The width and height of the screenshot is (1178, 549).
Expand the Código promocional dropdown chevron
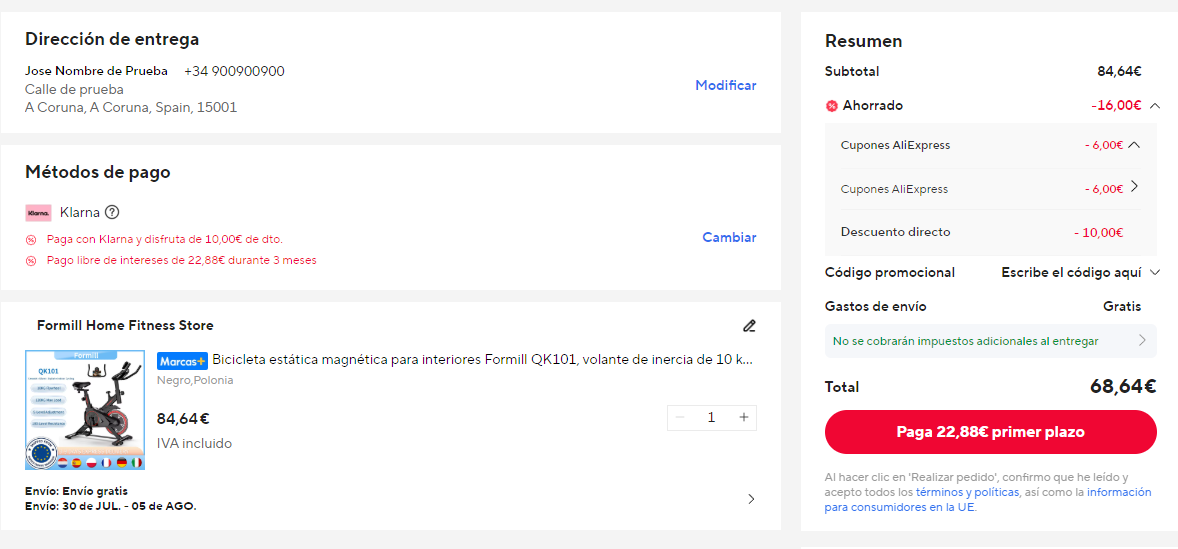1155,273
